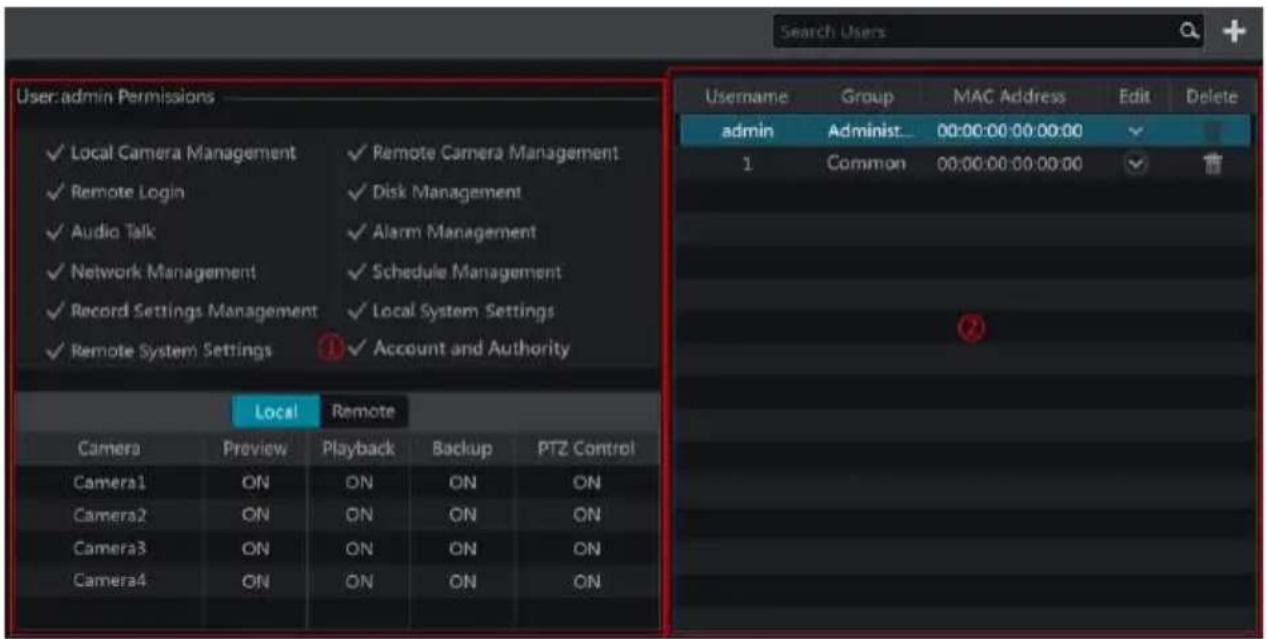
Task: Click the Backup column header
Action: tap(462, 449)
